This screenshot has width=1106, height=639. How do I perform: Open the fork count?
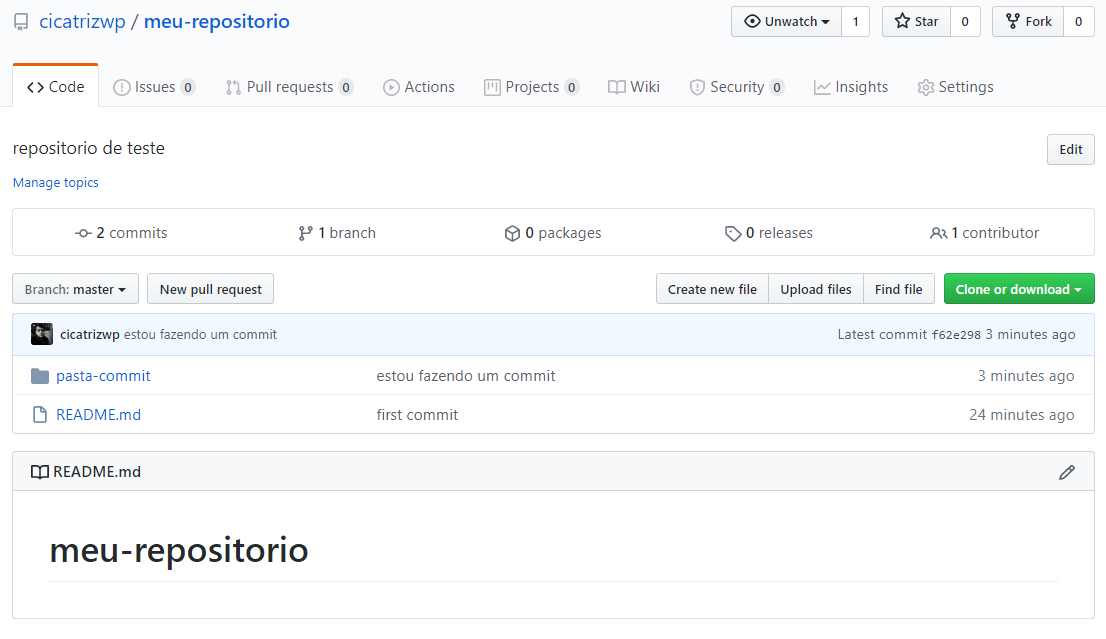pyautogui.click(x=1078, y=22)
